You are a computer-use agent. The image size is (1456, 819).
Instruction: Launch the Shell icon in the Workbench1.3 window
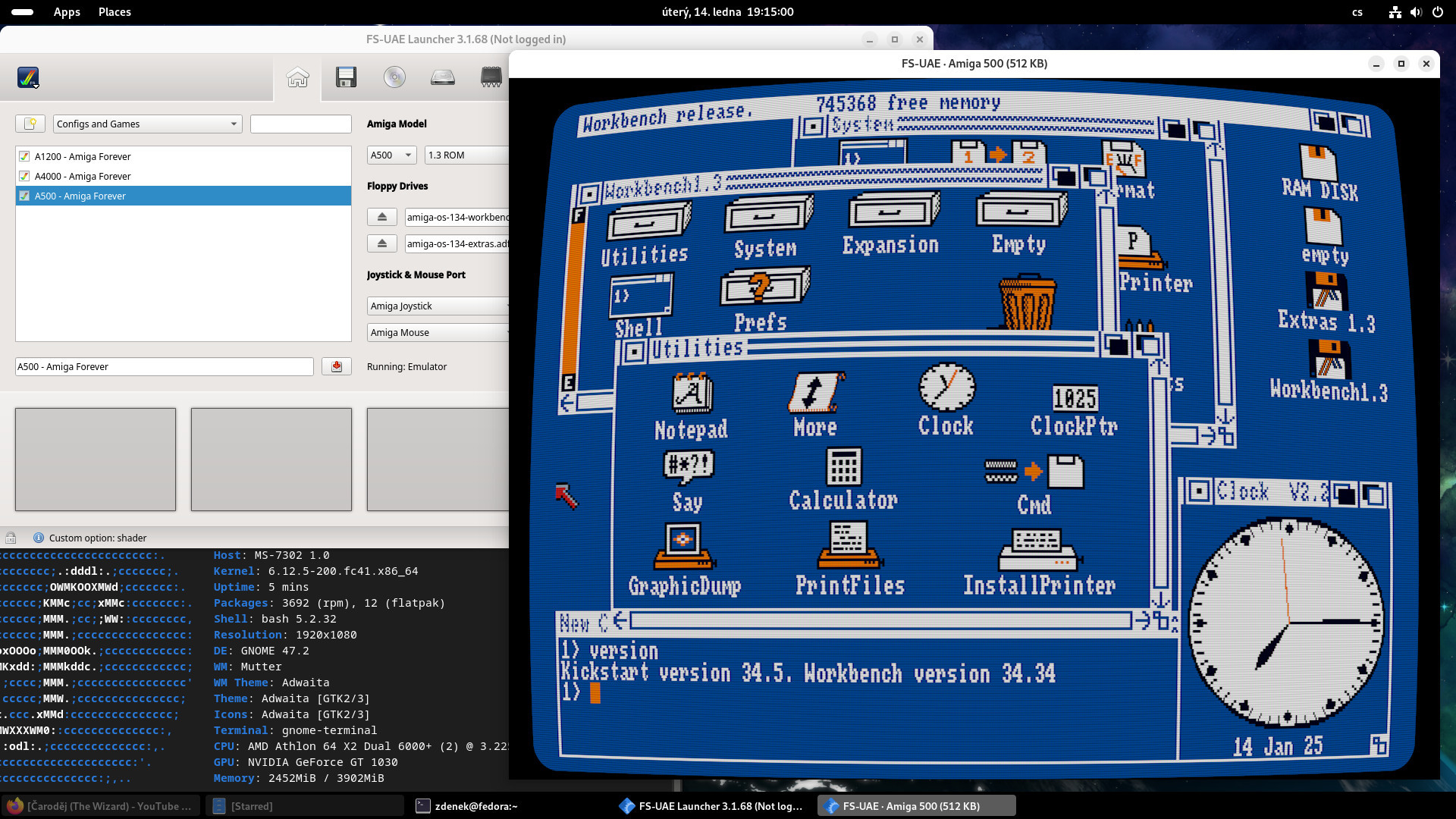[642, 296]
